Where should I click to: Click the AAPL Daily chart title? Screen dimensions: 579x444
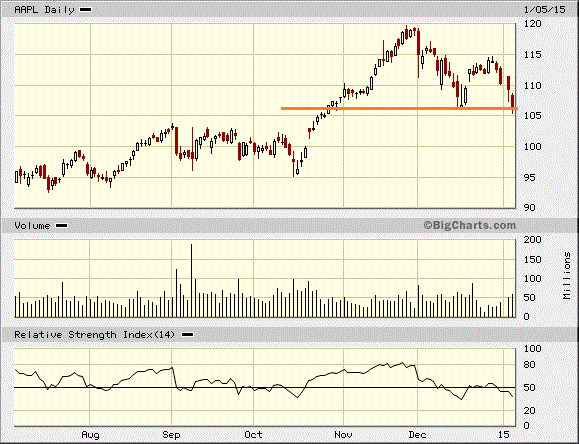tap(44, 10)
